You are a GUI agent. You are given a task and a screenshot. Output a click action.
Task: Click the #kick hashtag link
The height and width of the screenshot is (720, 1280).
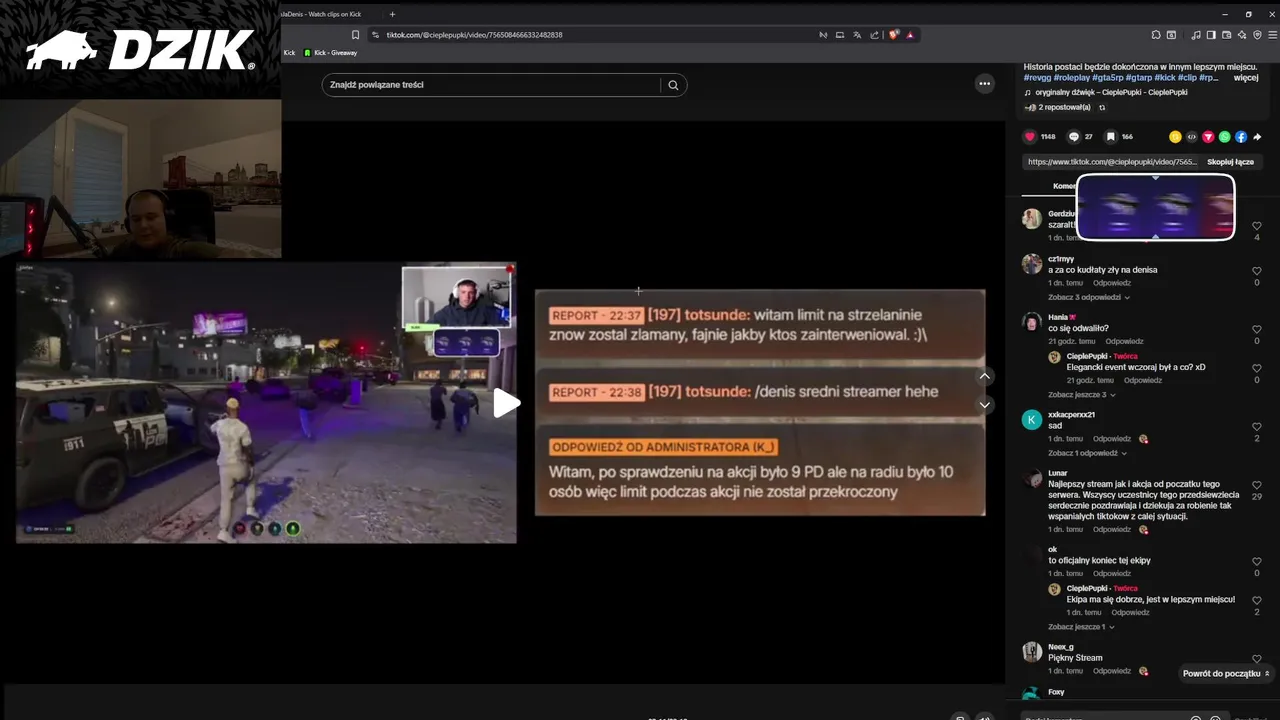click(x=1165, y=77)
